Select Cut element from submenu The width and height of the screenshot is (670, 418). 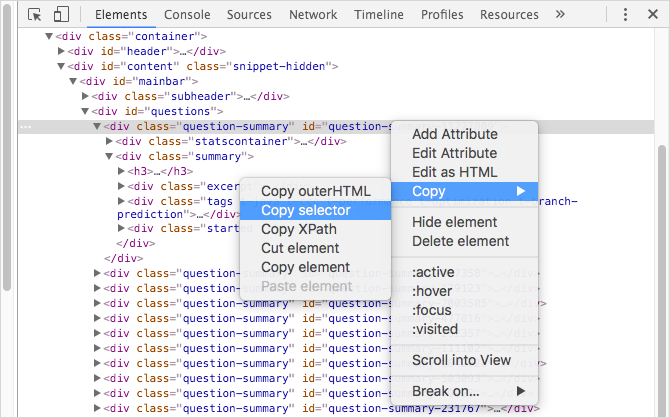pyautogui.click(x=315, y=248)
